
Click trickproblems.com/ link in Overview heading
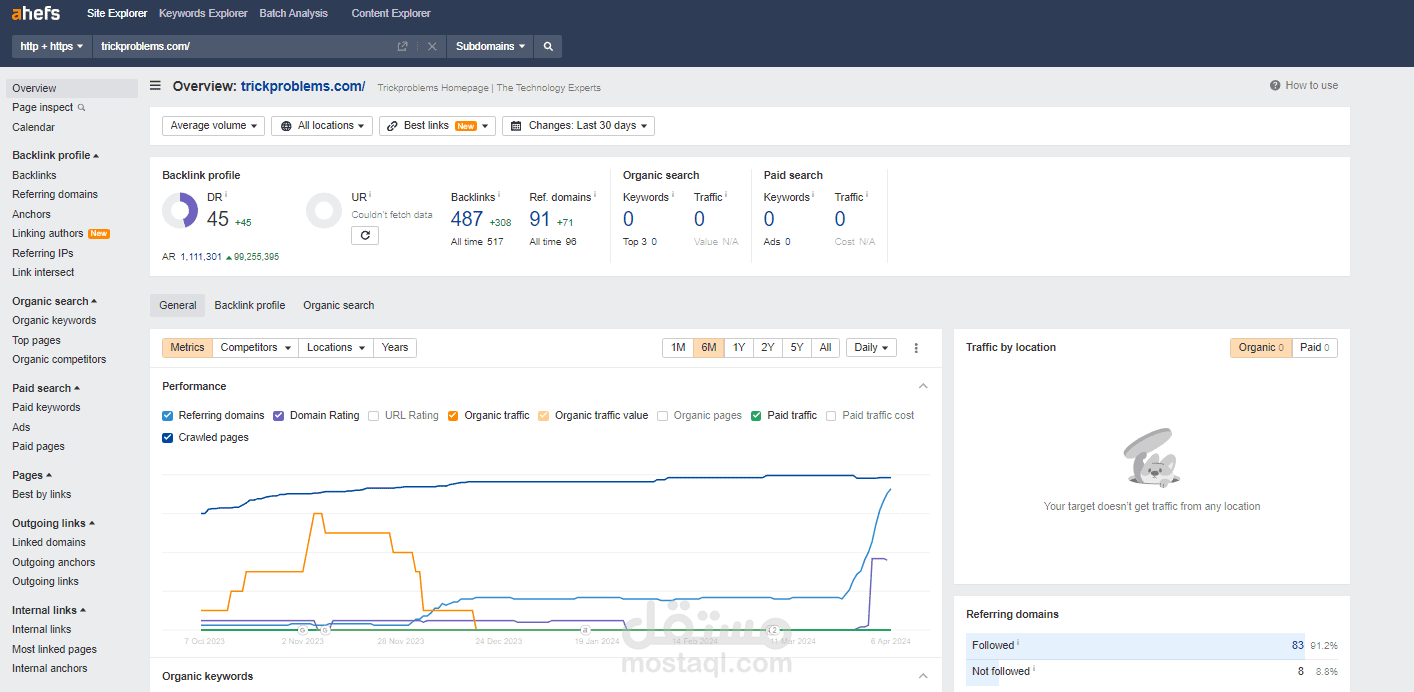click(x=303, y=86)
